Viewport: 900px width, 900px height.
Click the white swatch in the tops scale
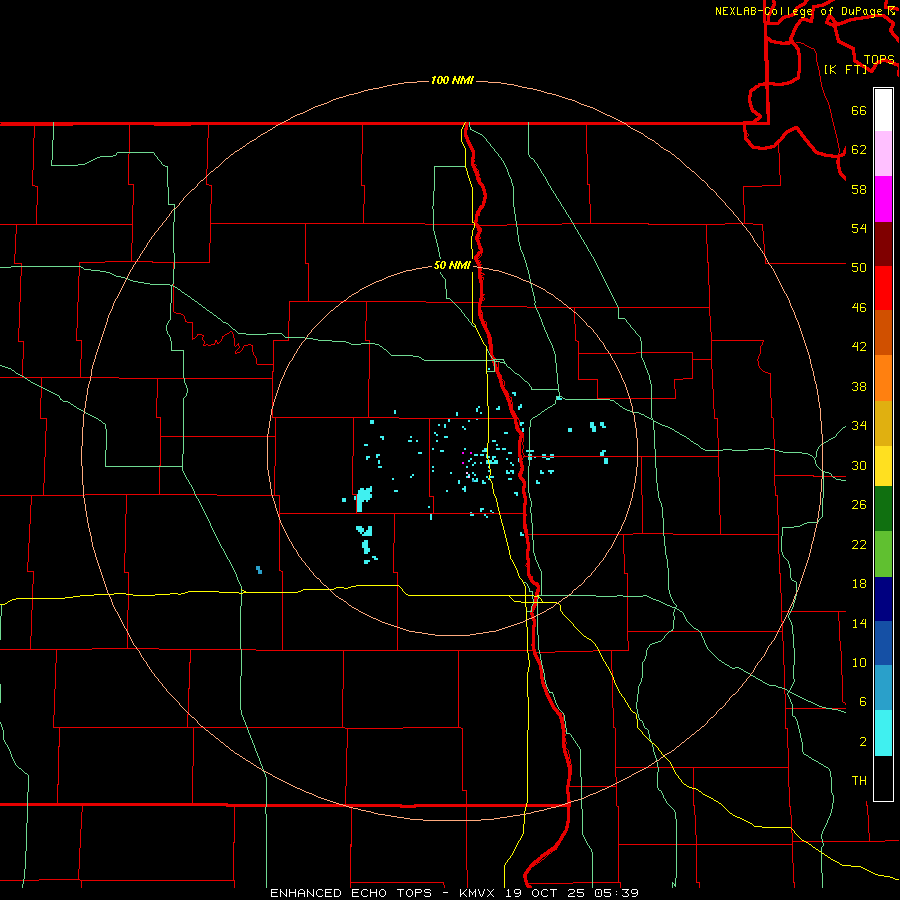pos(883,110)
